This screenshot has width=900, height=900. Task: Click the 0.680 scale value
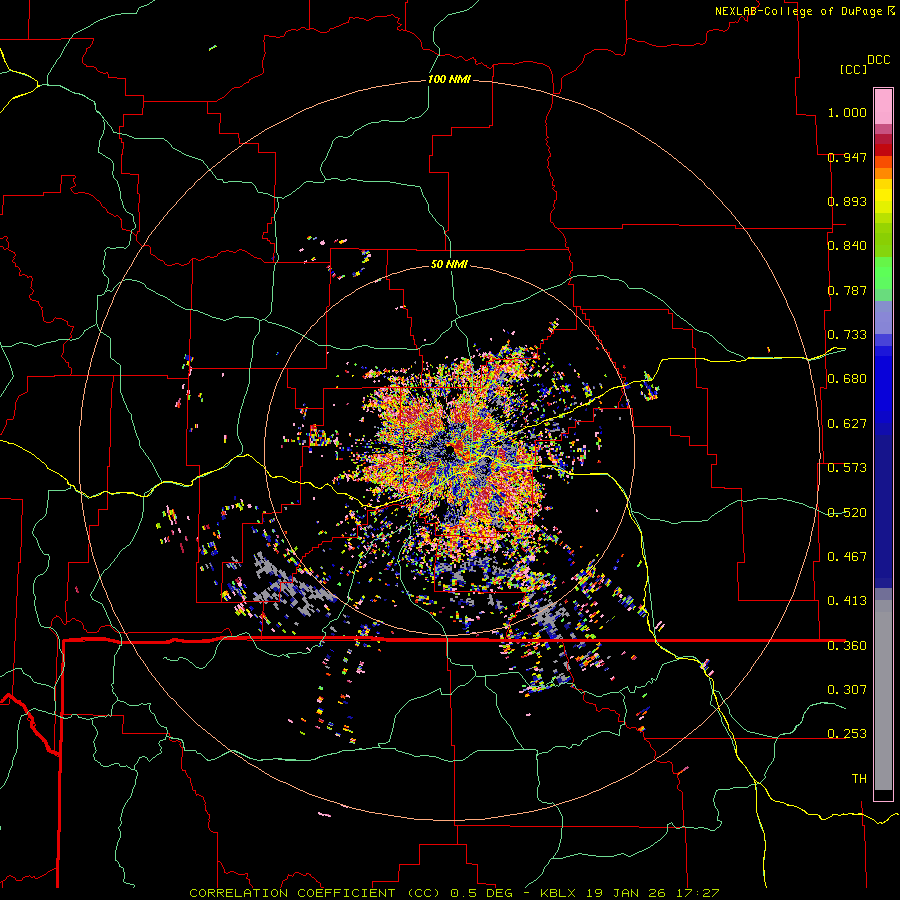(x=847, y=379)
